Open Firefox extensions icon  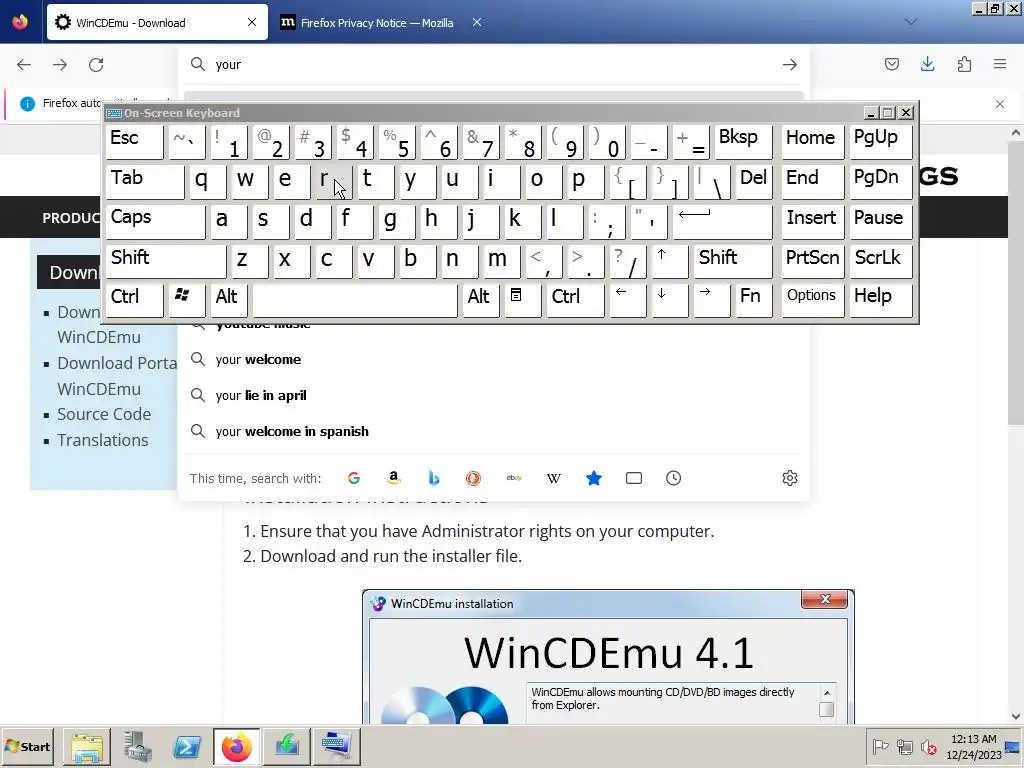coord(964,64)
